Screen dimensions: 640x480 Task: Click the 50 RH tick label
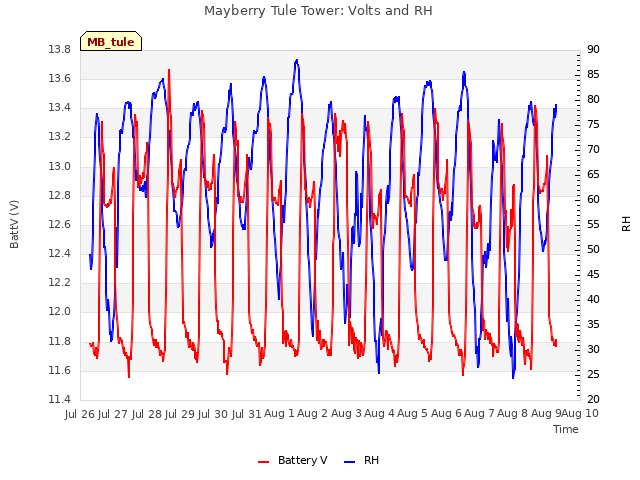coord(593,249)
